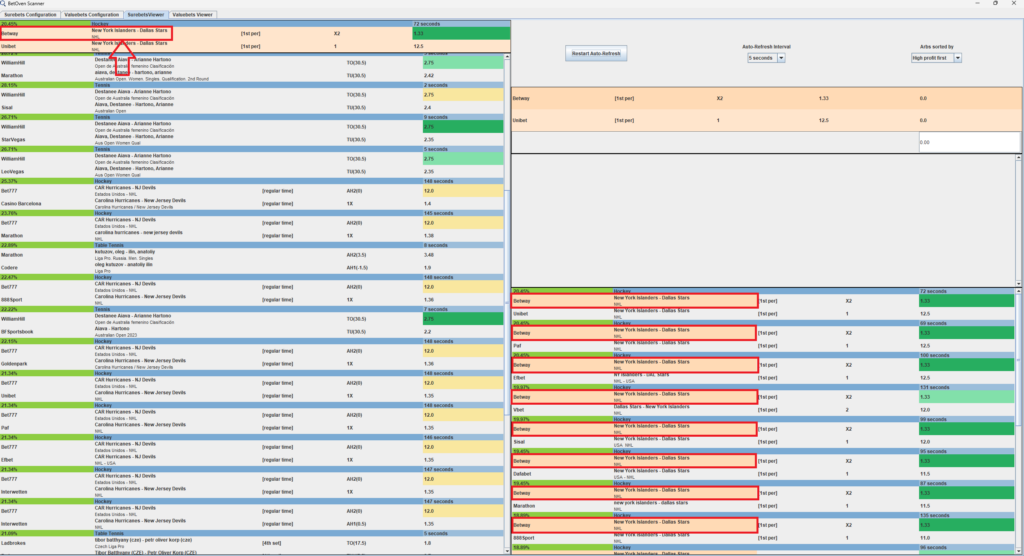The width and height of the screenshot is (1024, 556).
Task: Click the 23.76% Hockey header row
Action: point(252,213)
